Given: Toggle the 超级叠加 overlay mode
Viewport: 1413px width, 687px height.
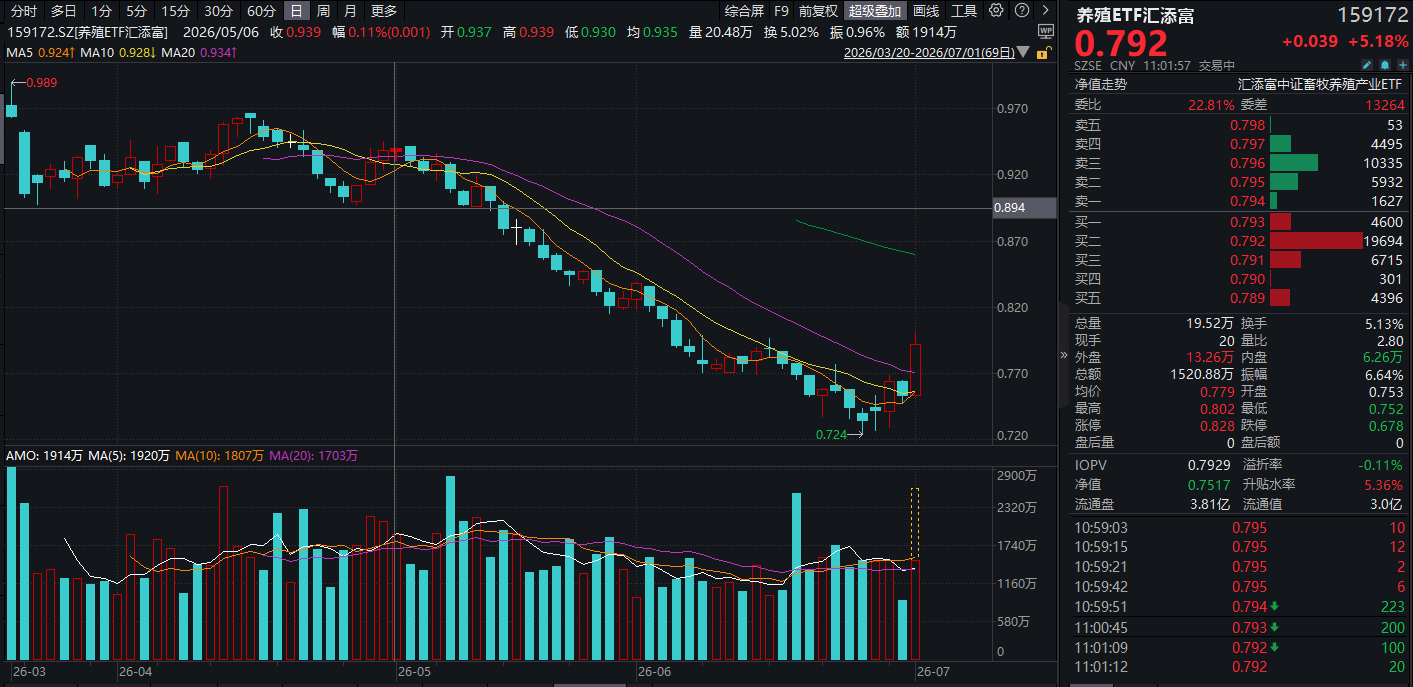Looking at the screenshot, I should (x=874, y=11).
